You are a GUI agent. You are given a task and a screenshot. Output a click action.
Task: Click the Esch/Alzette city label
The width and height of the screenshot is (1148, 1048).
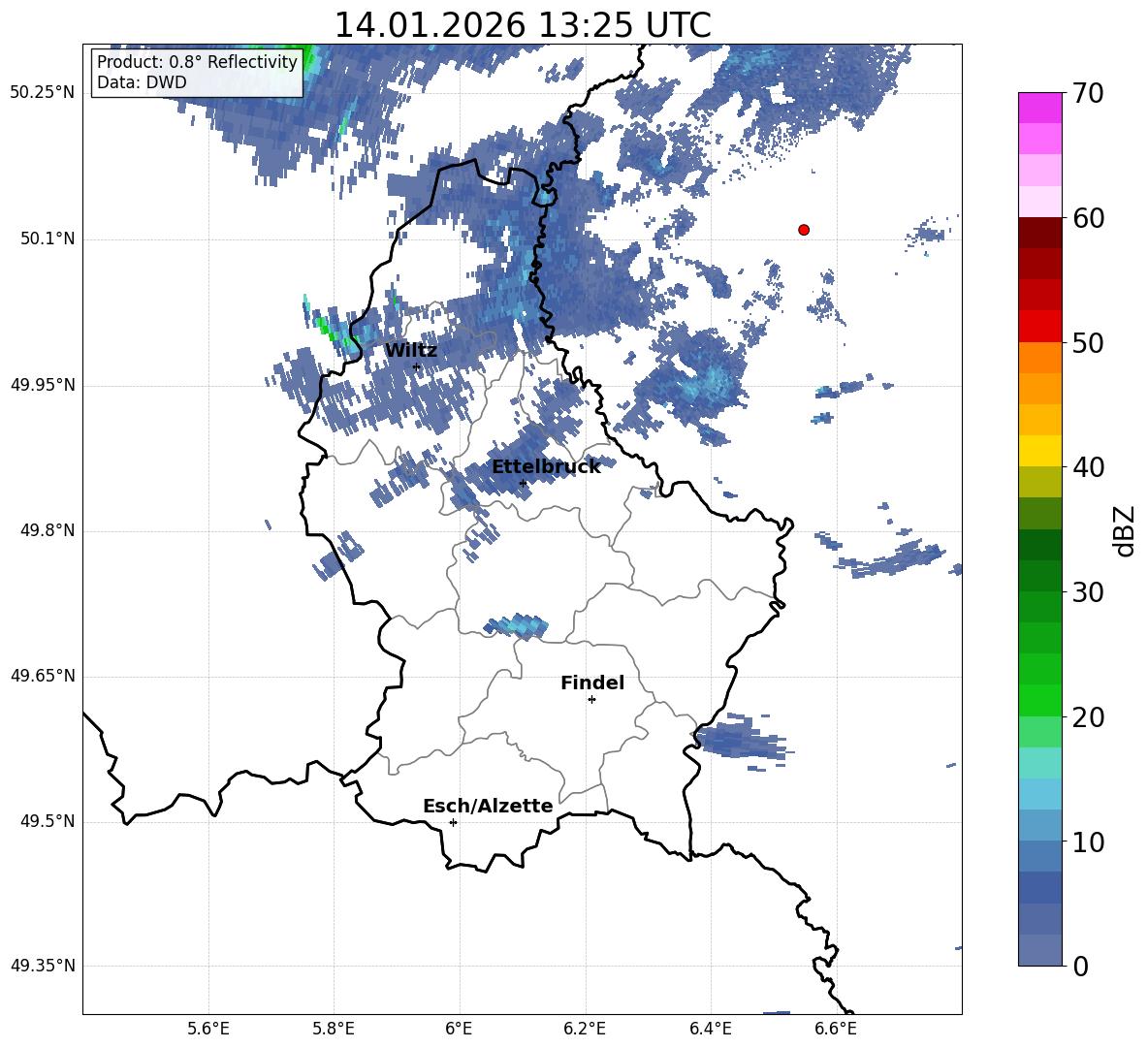488,806
